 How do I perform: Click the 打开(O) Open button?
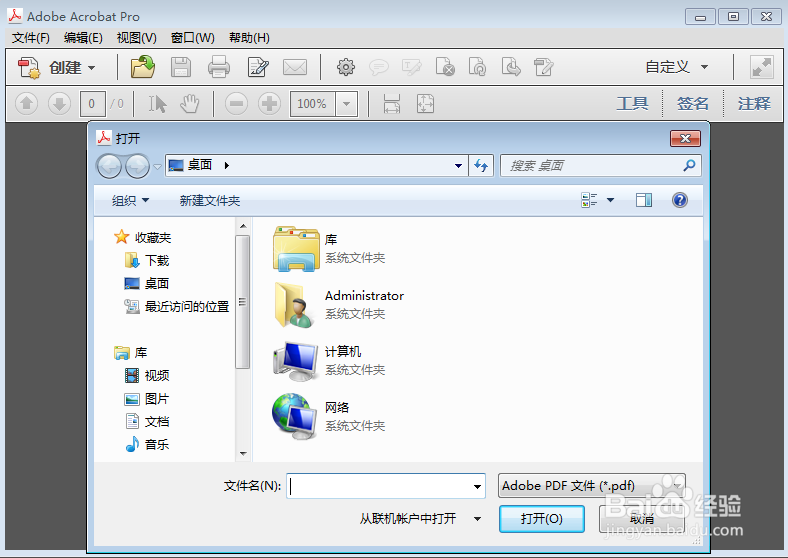542,519
